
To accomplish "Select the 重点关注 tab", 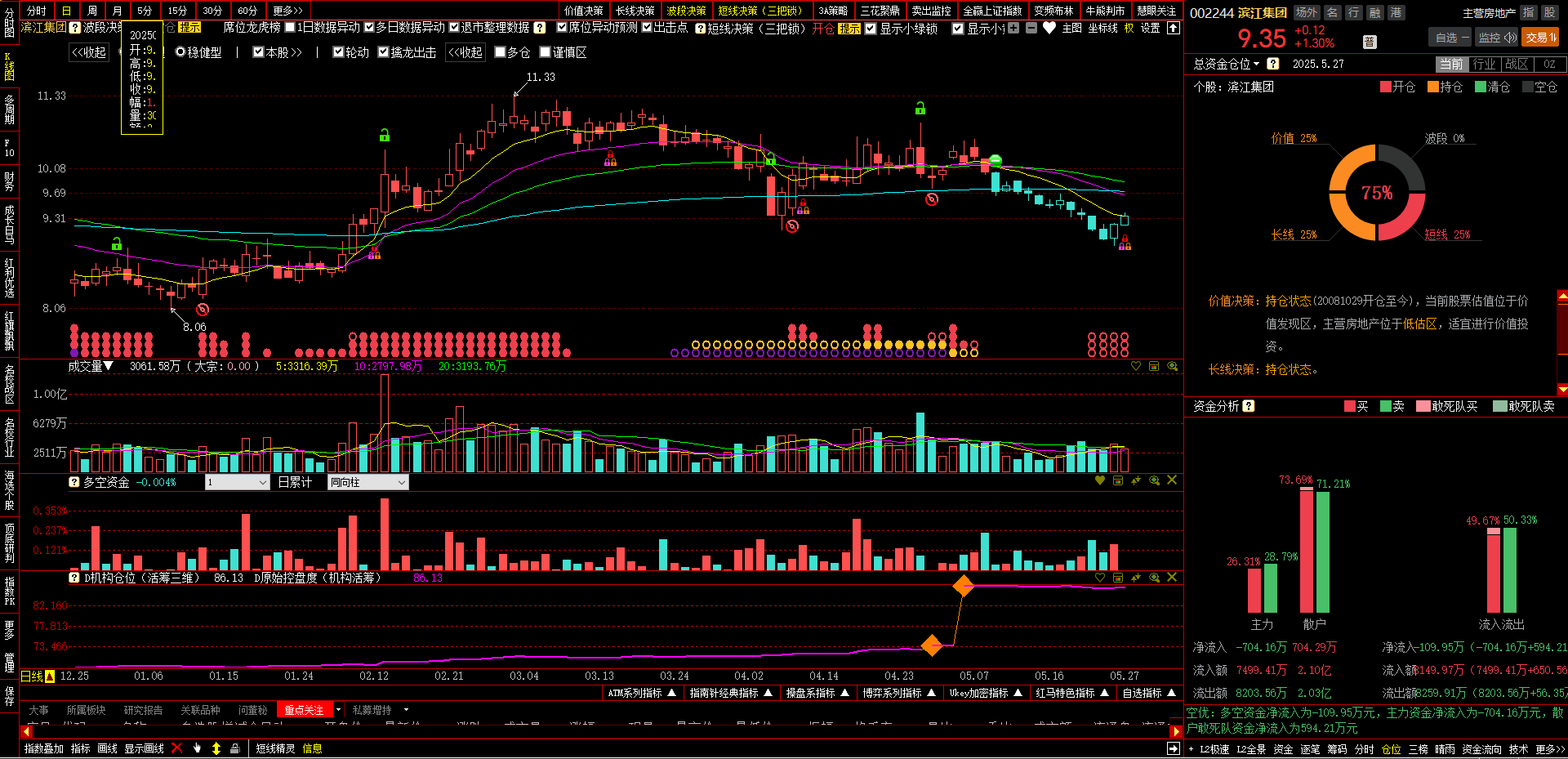I will coord(305,710).
